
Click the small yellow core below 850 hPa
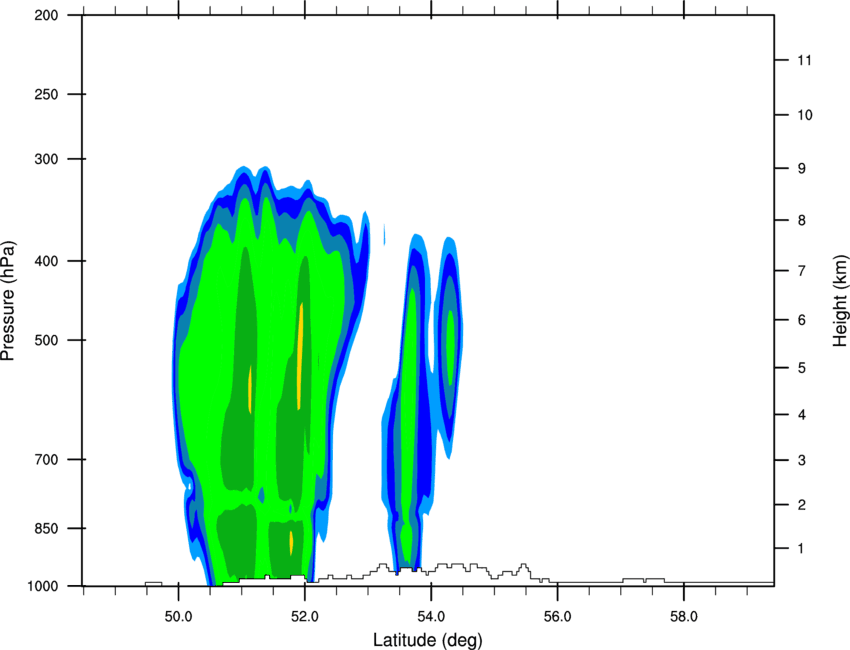[291, 543]
